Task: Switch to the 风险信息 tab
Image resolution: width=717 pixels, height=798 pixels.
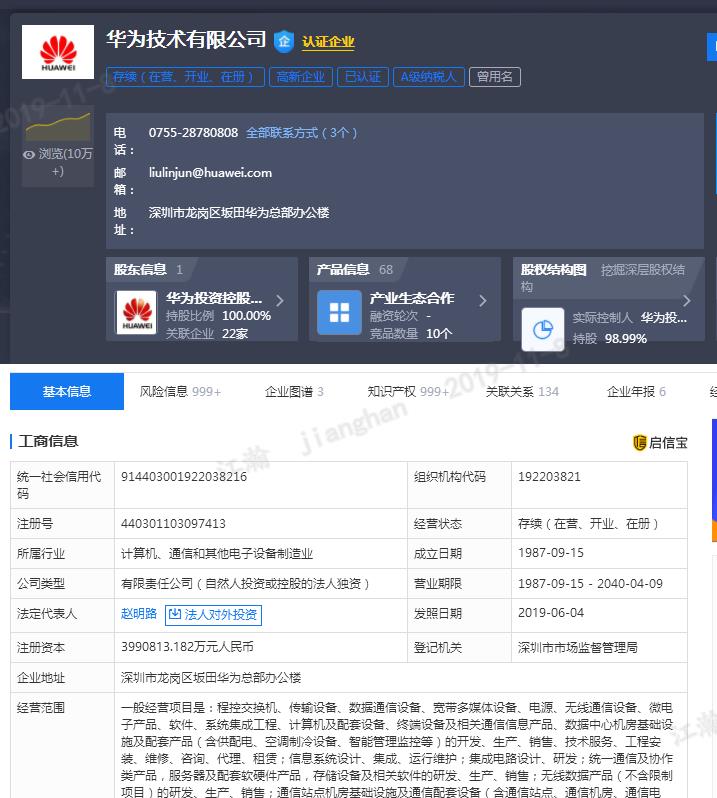Action: (x=180, y=392)
